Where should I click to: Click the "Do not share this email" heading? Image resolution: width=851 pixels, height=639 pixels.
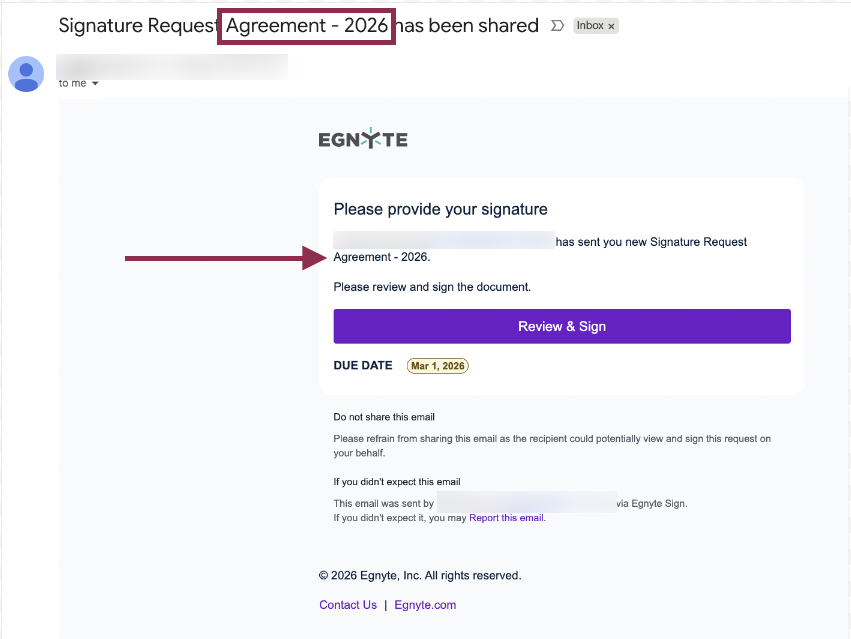point(384,417)
